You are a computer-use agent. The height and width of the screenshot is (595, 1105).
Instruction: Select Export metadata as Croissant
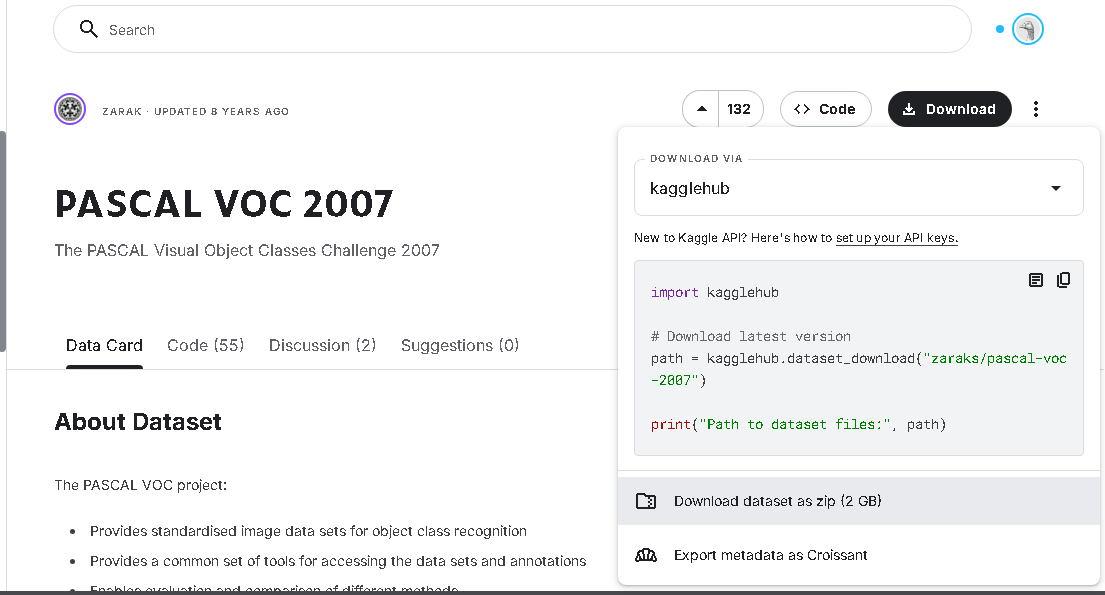(x=770, y=555)
